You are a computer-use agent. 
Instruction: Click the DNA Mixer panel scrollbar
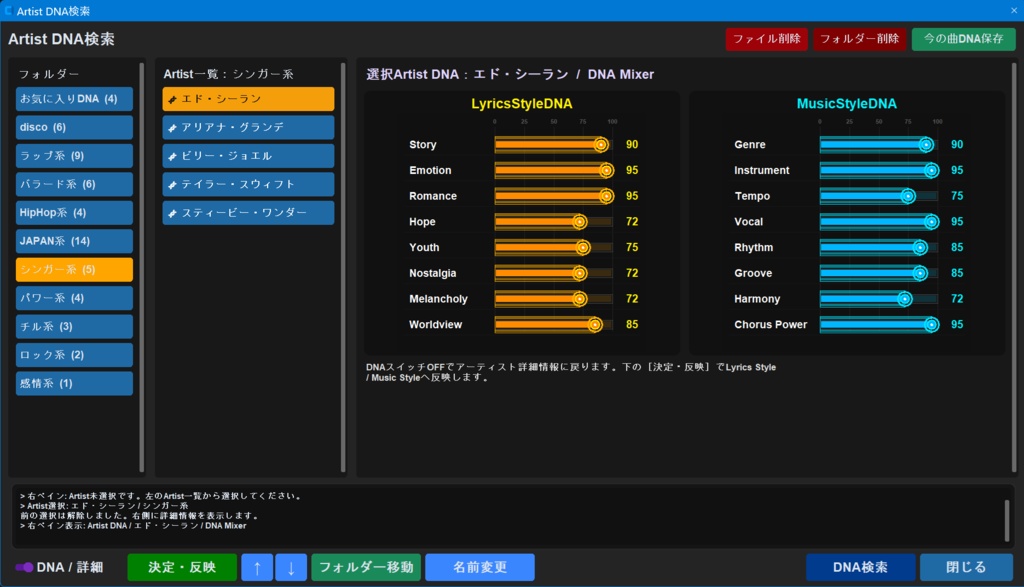point(1014,268)
